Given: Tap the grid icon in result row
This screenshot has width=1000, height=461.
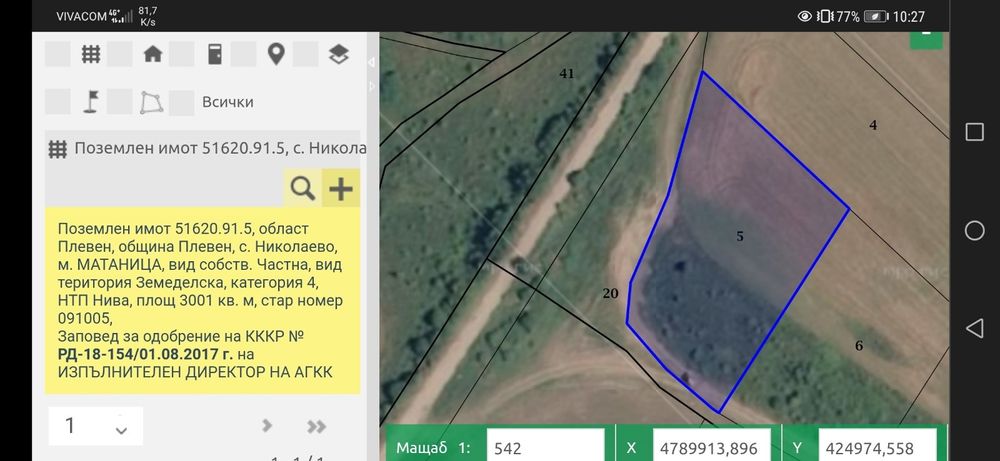Looking at the screenshot, I should pos(58,149).
